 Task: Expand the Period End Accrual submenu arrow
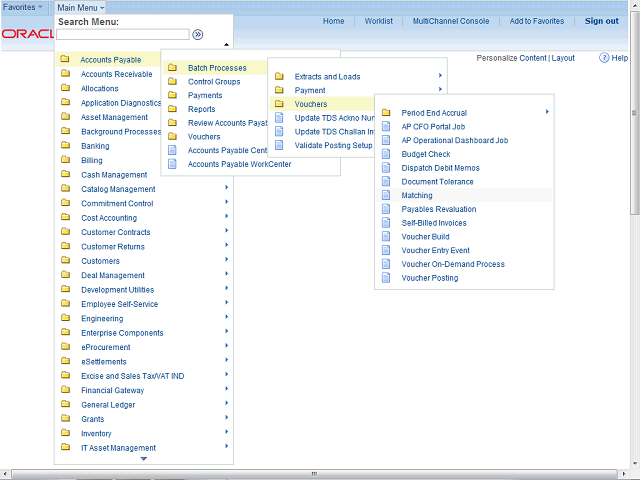coord(547,112)
